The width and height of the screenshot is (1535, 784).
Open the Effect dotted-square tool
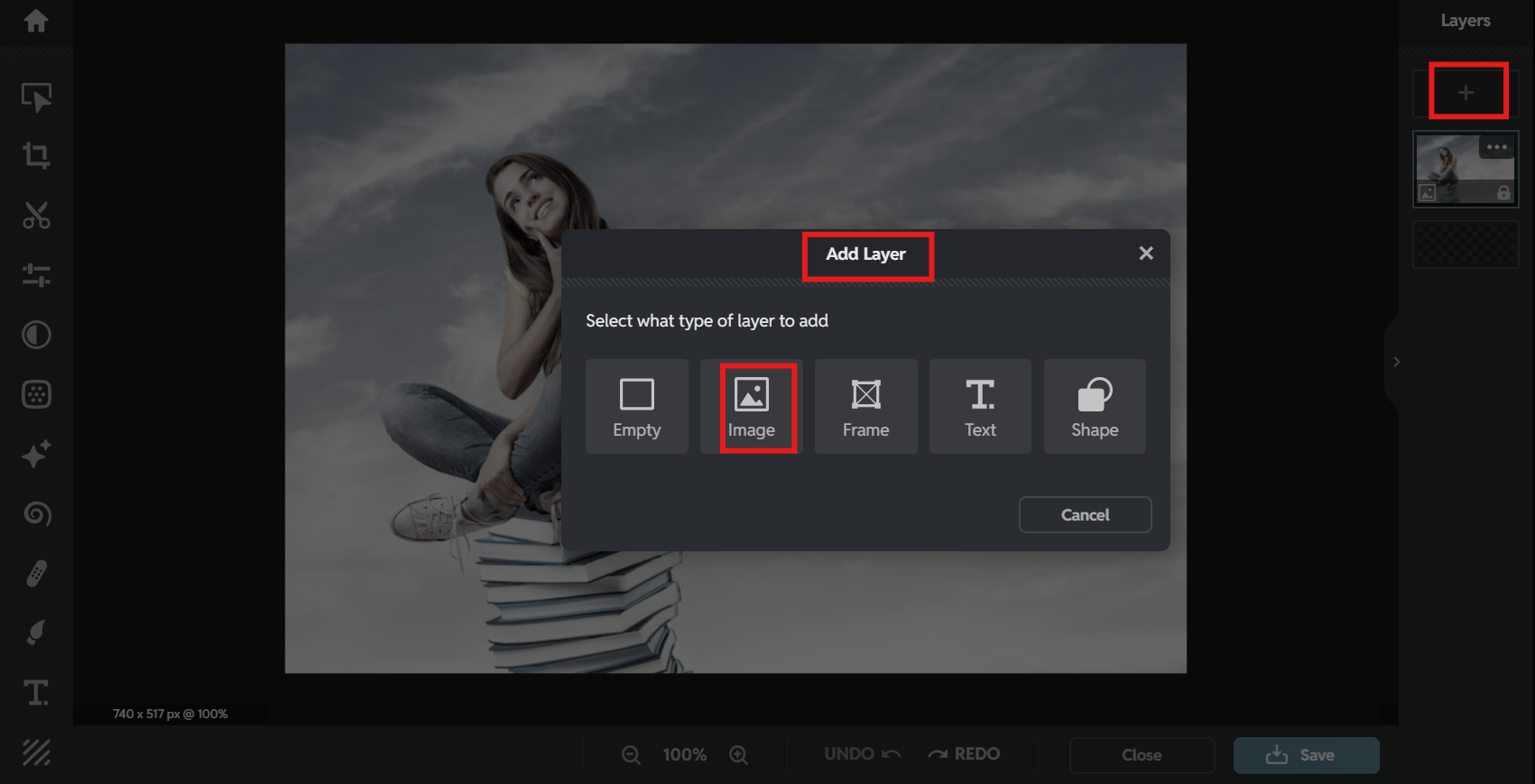point(36,394)
